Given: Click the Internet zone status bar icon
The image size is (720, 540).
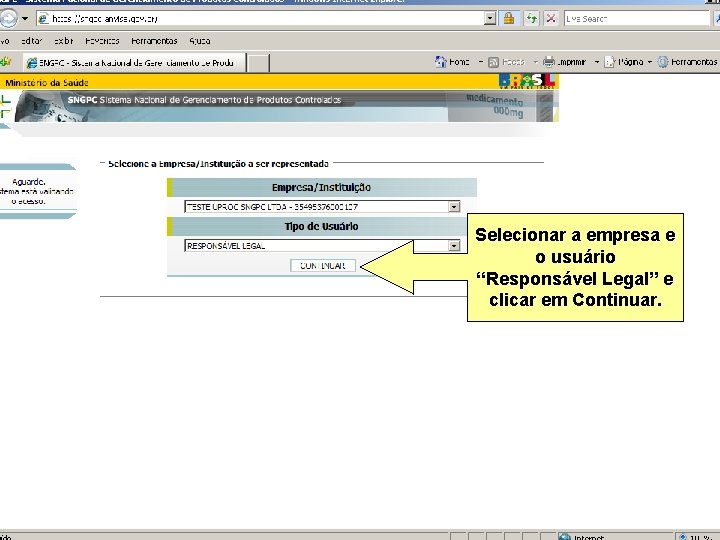Looking at the screenshot, I should 565,536.
